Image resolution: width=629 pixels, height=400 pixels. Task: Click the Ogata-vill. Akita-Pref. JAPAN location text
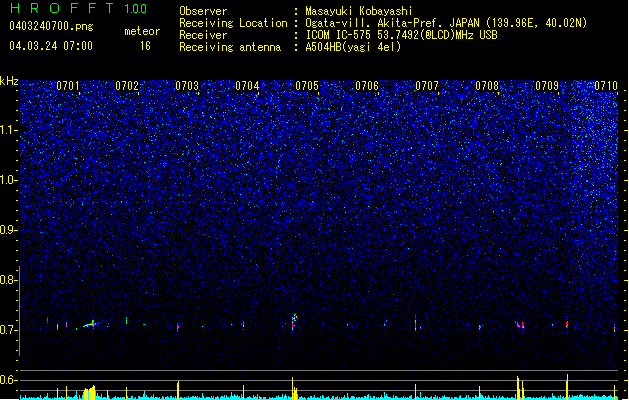[446, 23]
